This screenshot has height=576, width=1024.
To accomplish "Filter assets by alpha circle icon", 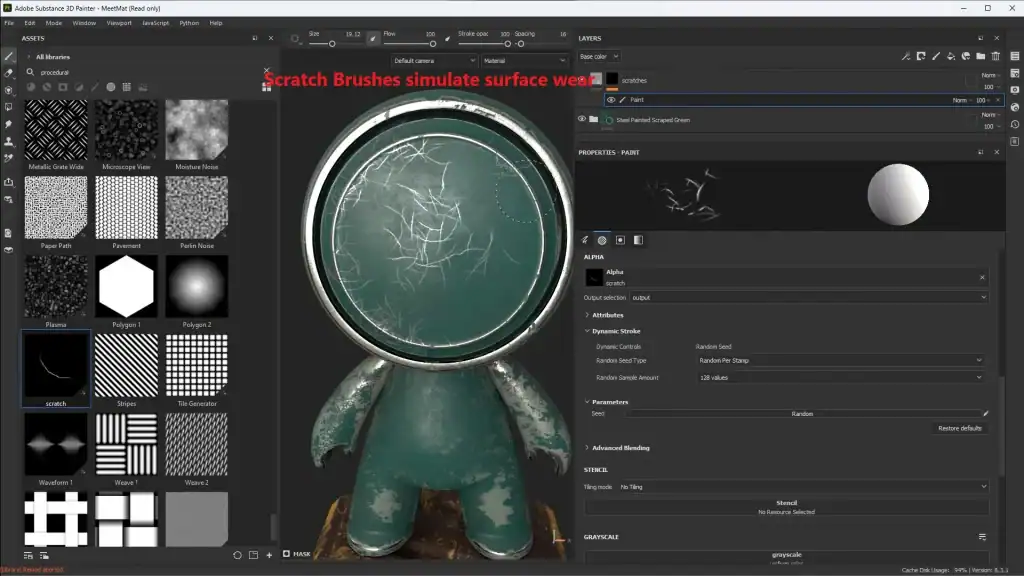I will (111, 87).
